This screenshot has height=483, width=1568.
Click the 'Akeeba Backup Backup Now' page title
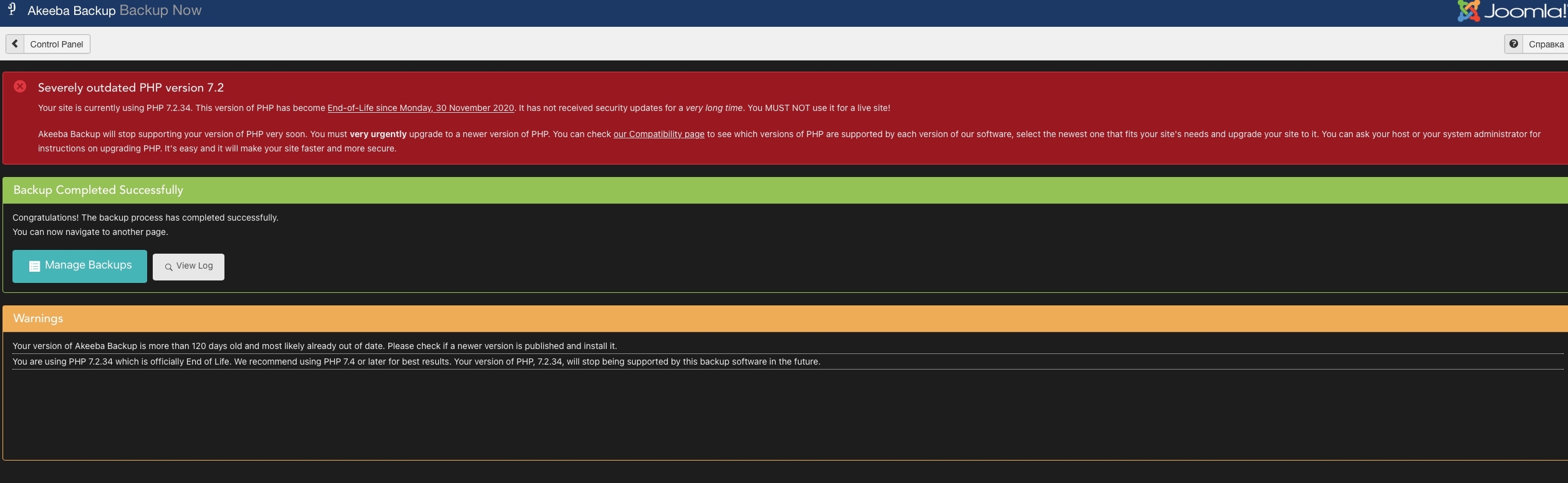point(114,11)
